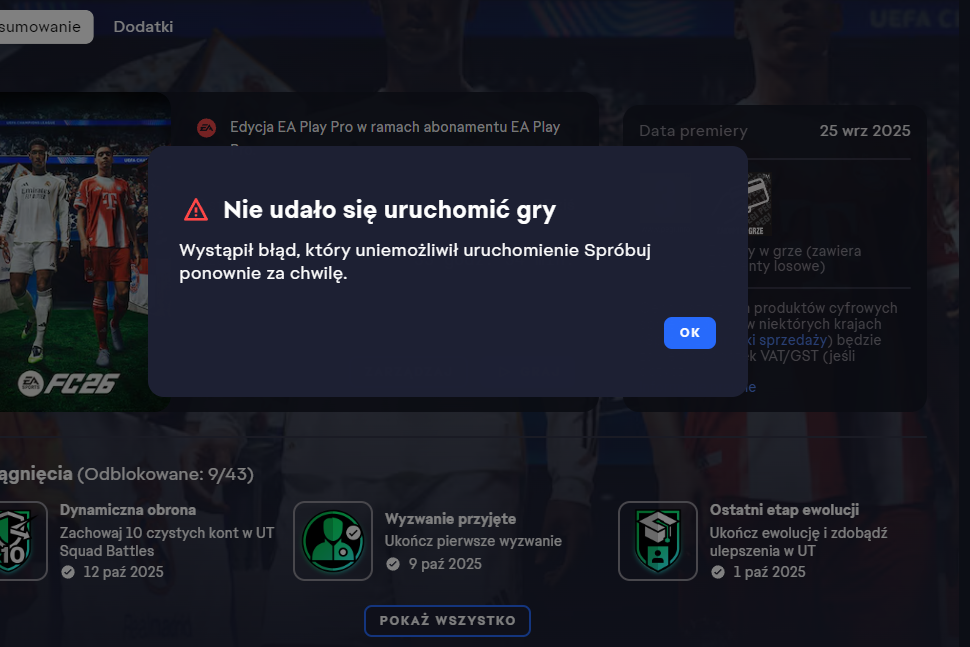Screen dimensions: 970x647
Task: Open the Ostatni etap ewolucji badge icon
Action: tap(658, 541)
